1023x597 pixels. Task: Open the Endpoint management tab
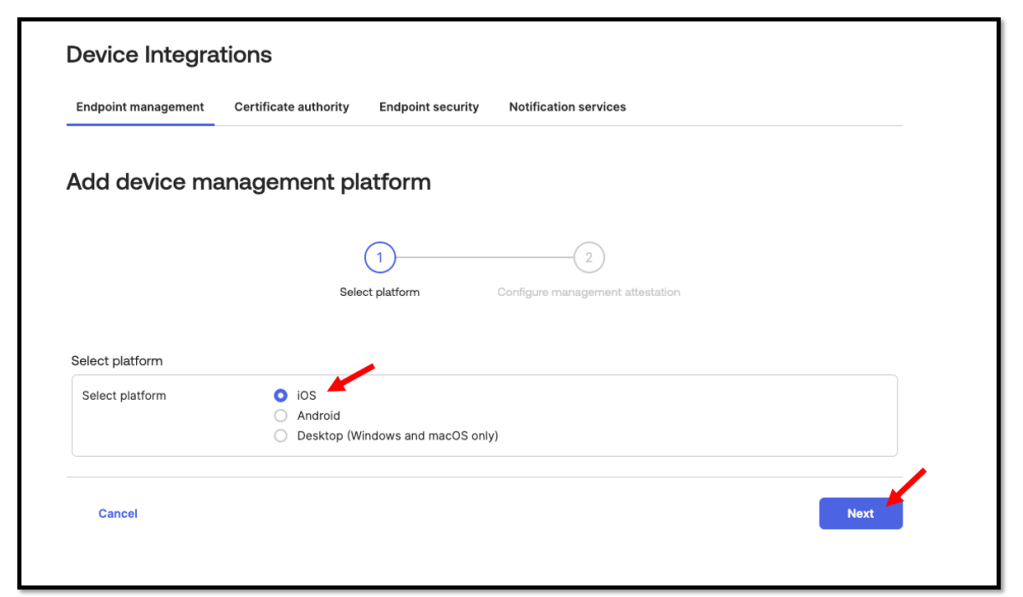(x=140, y=107)
